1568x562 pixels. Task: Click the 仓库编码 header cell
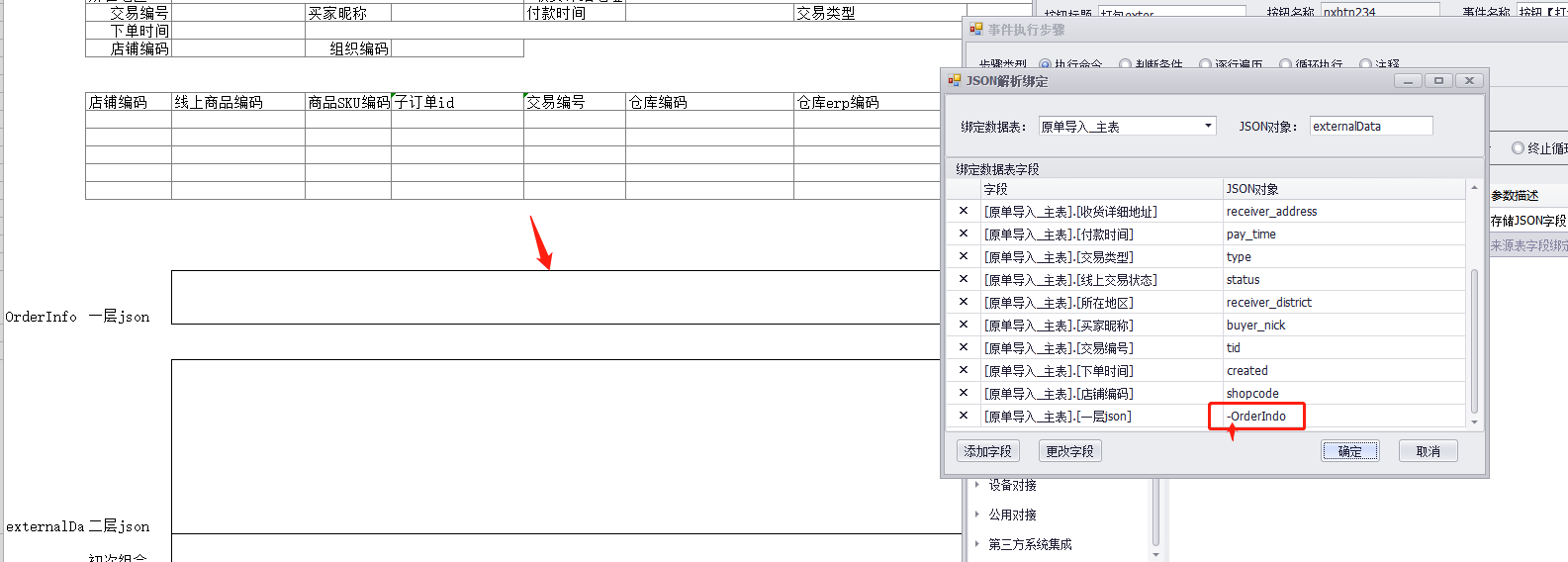(709, 102)
